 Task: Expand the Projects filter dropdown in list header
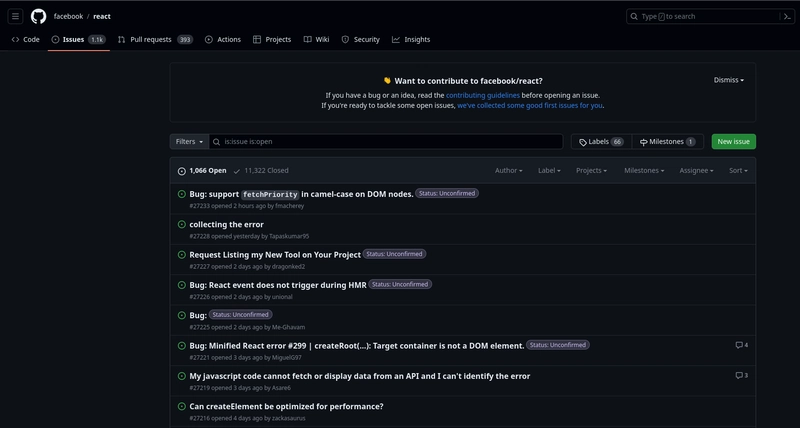click(591, 170)
